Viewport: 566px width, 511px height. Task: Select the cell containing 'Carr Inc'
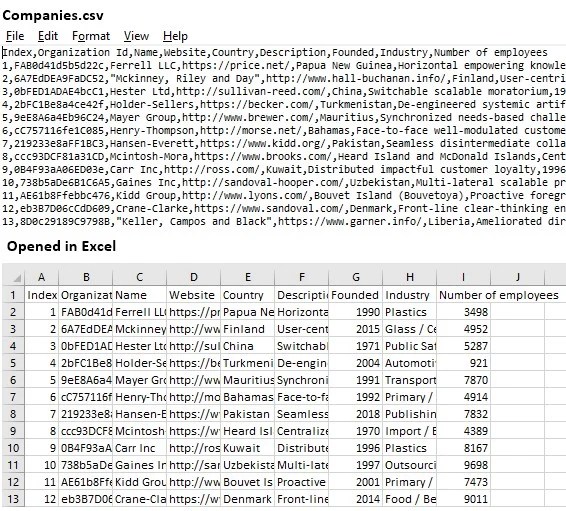click(140, 448)
